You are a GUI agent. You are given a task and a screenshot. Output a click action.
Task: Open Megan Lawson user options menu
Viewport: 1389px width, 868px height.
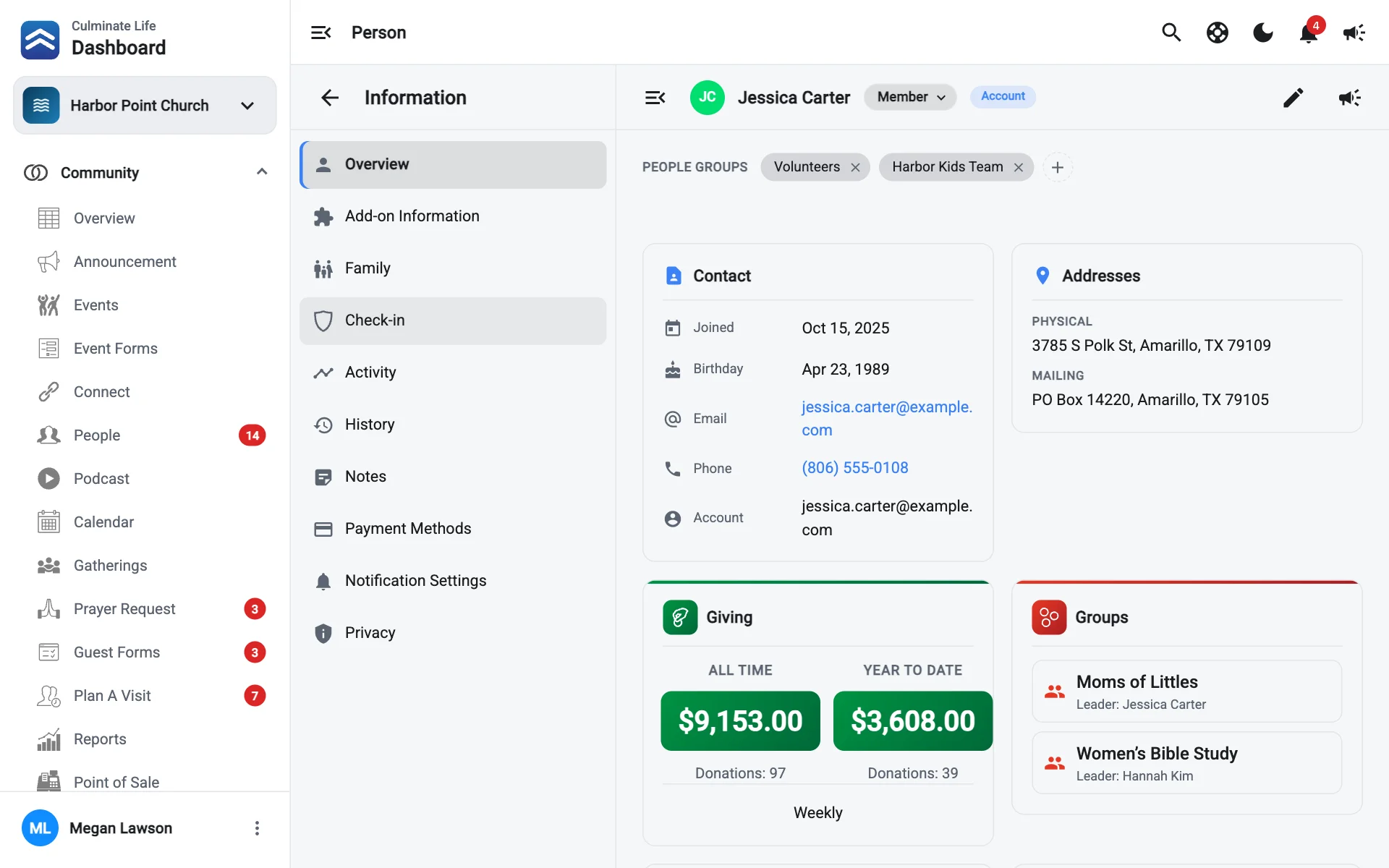point(257,828)
